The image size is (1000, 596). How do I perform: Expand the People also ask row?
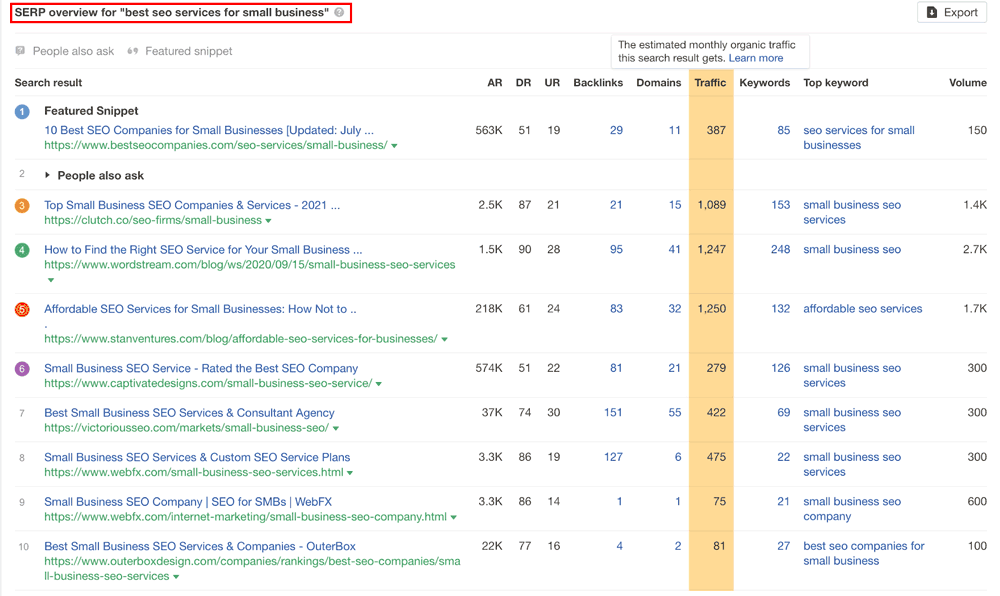coord(47,176)
